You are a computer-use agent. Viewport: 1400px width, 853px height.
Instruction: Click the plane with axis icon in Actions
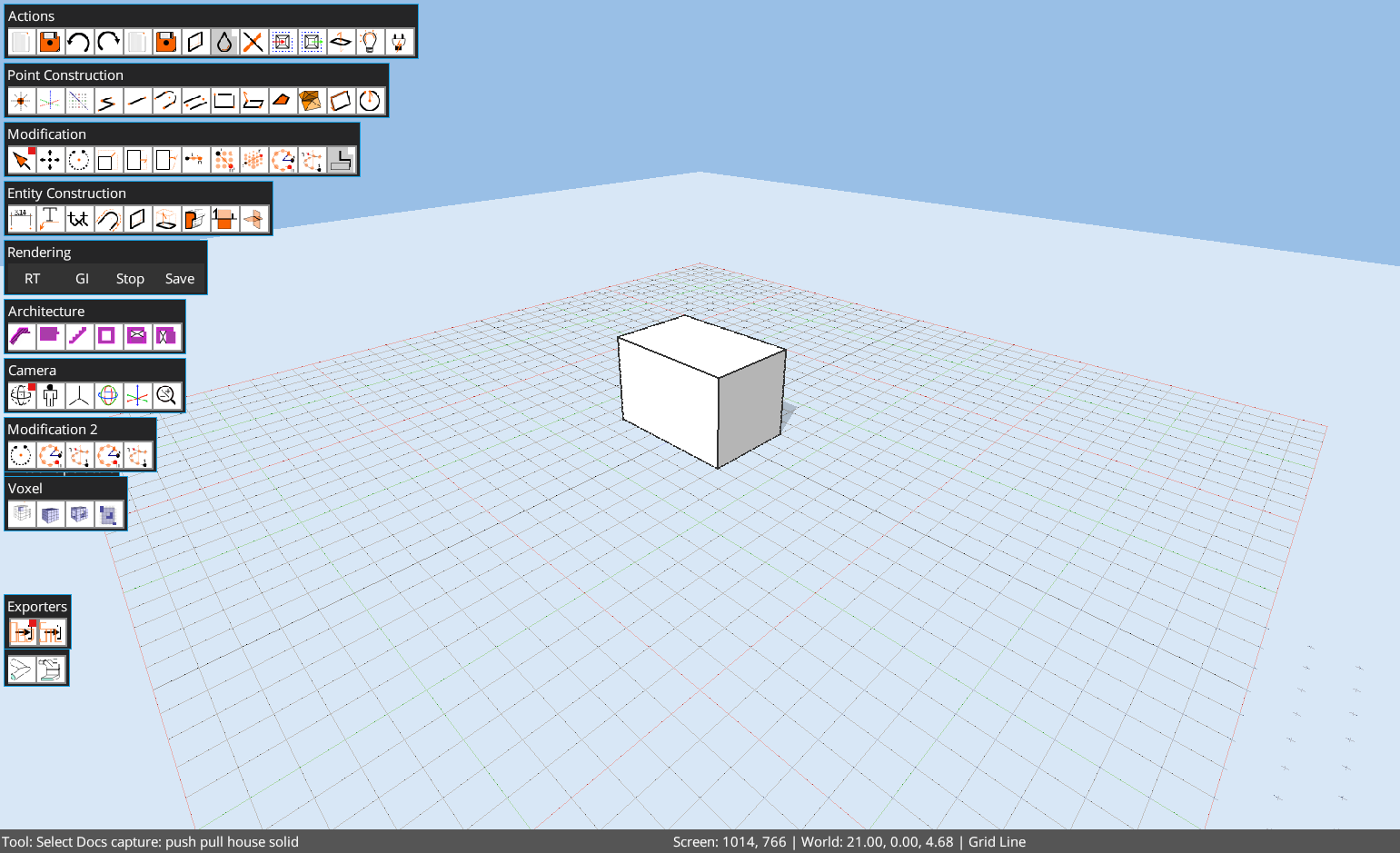click(x=341, y=42)
